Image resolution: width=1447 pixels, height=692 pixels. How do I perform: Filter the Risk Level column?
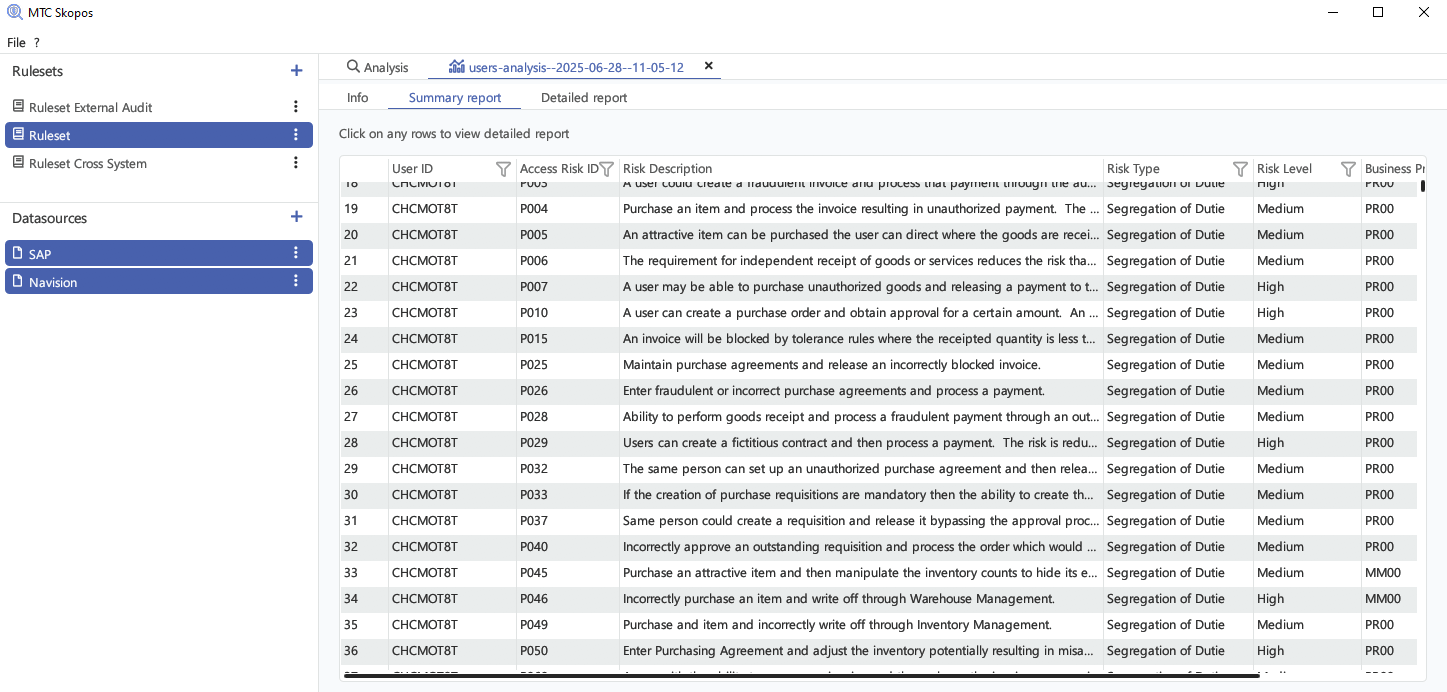1348,169
